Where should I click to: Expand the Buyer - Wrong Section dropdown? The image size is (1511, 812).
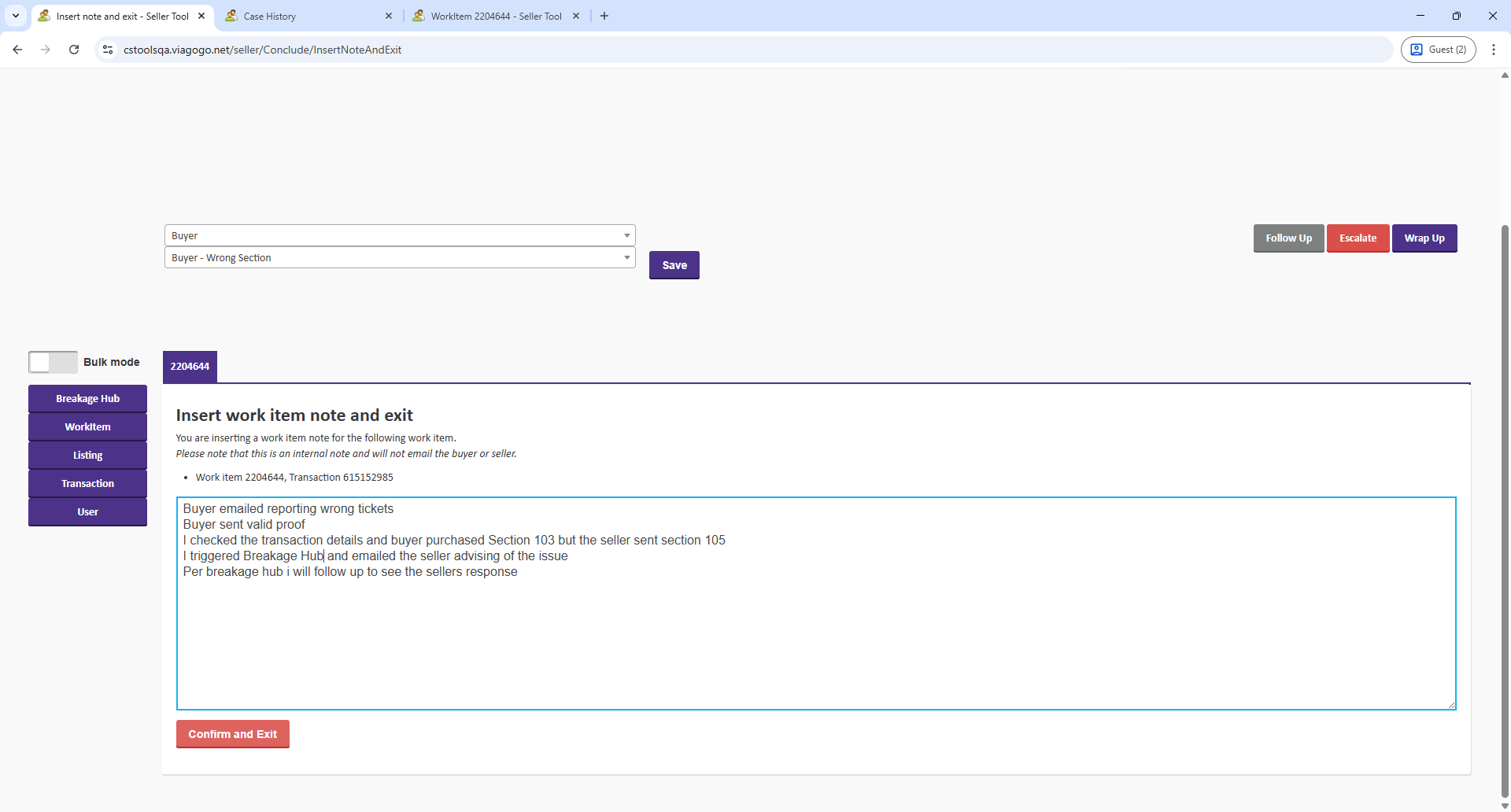click(399, 257)
